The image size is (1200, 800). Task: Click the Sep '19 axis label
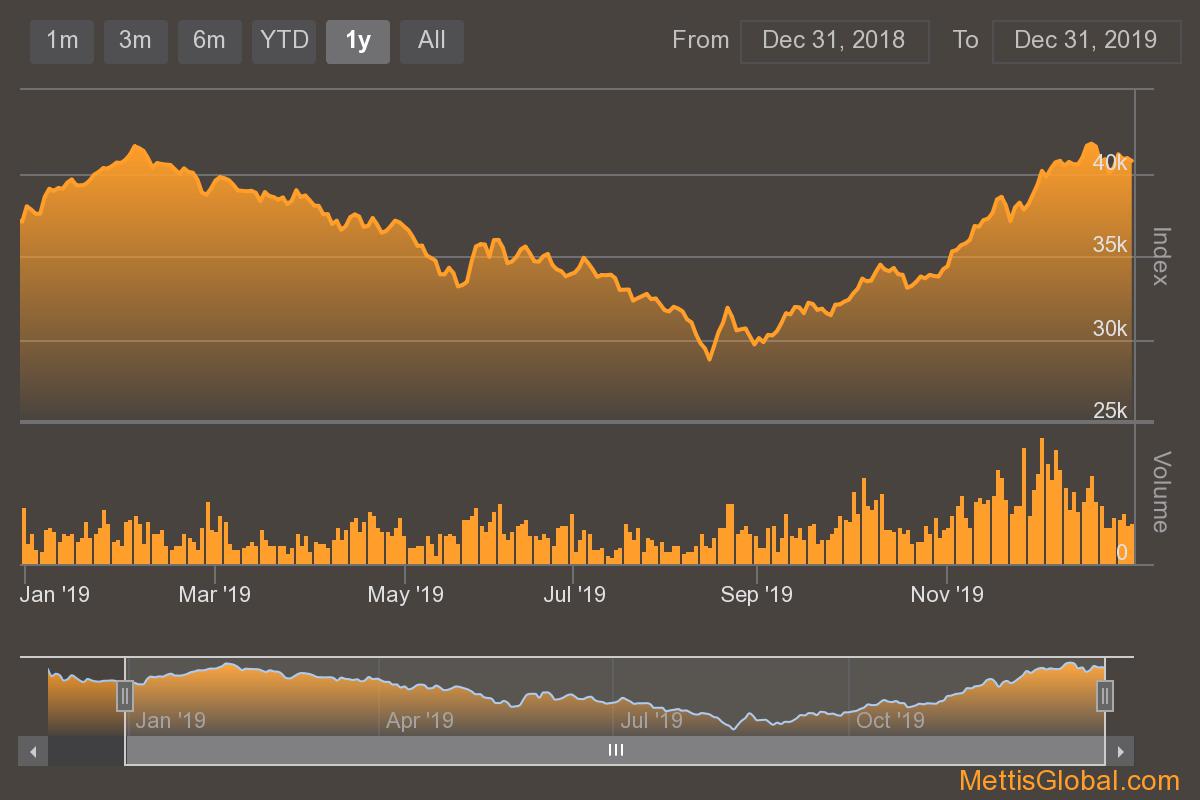757,594
